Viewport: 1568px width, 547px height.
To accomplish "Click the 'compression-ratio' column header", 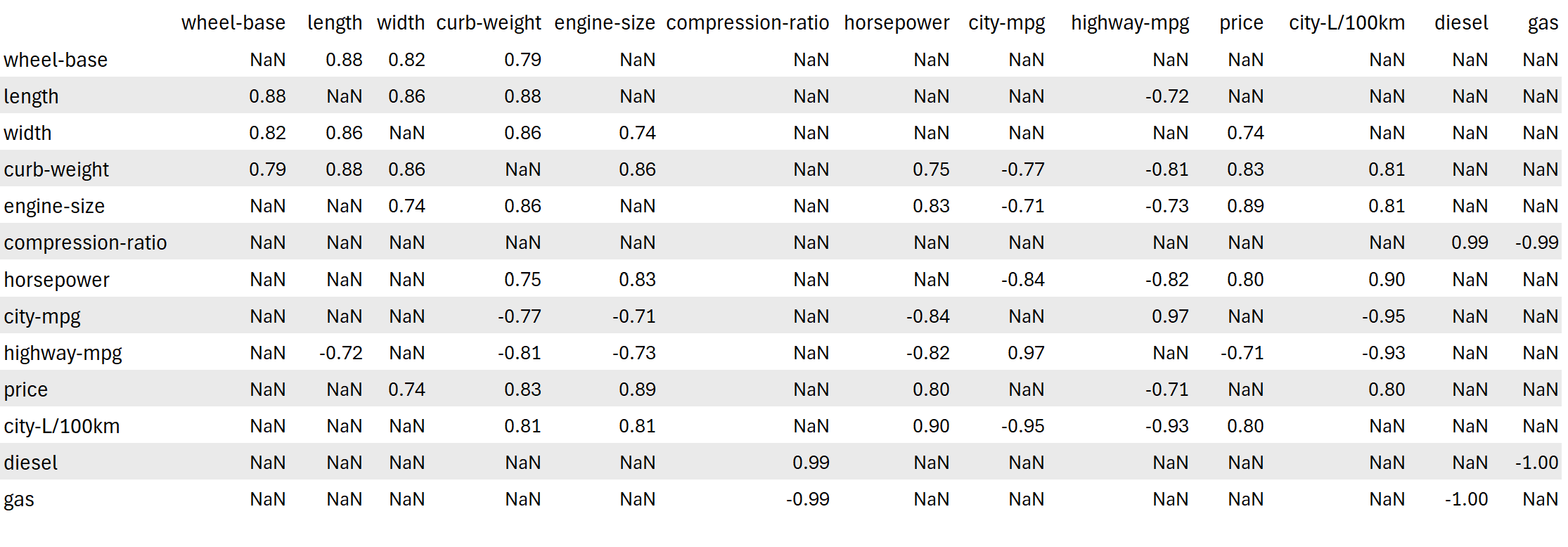I will (x=747, y=23).
